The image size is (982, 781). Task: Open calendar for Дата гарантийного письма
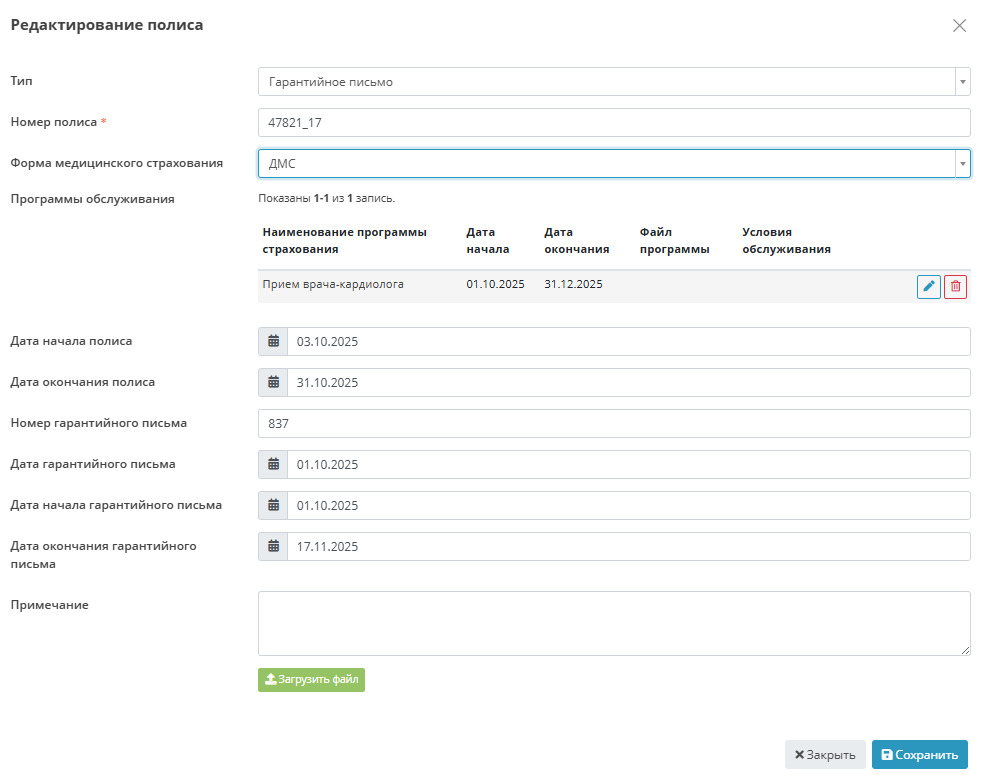coord(273,465)
